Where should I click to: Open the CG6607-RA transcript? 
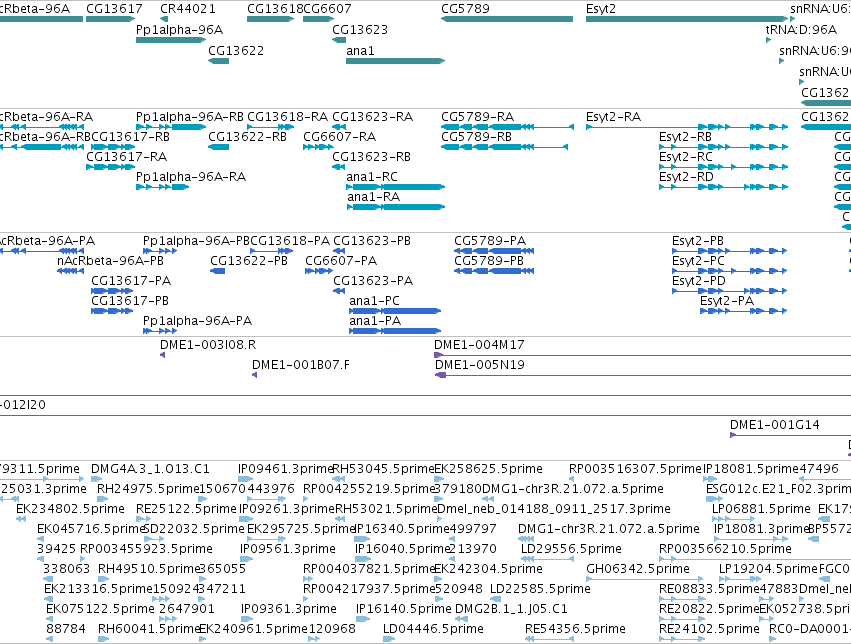pos(318,147)
